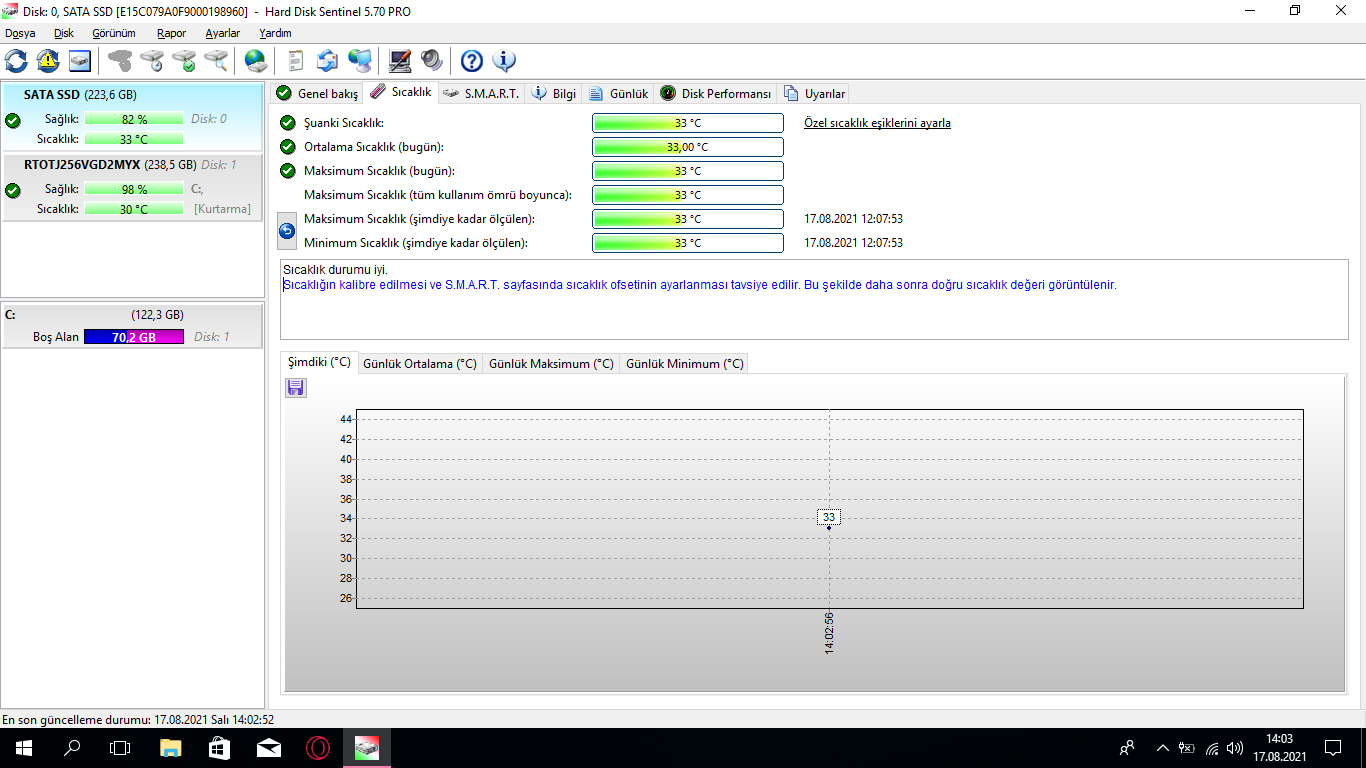The width and height of the screenshot is (1366, 768).
Task: Open Opera browser from the taskbar
Action: 318,748
